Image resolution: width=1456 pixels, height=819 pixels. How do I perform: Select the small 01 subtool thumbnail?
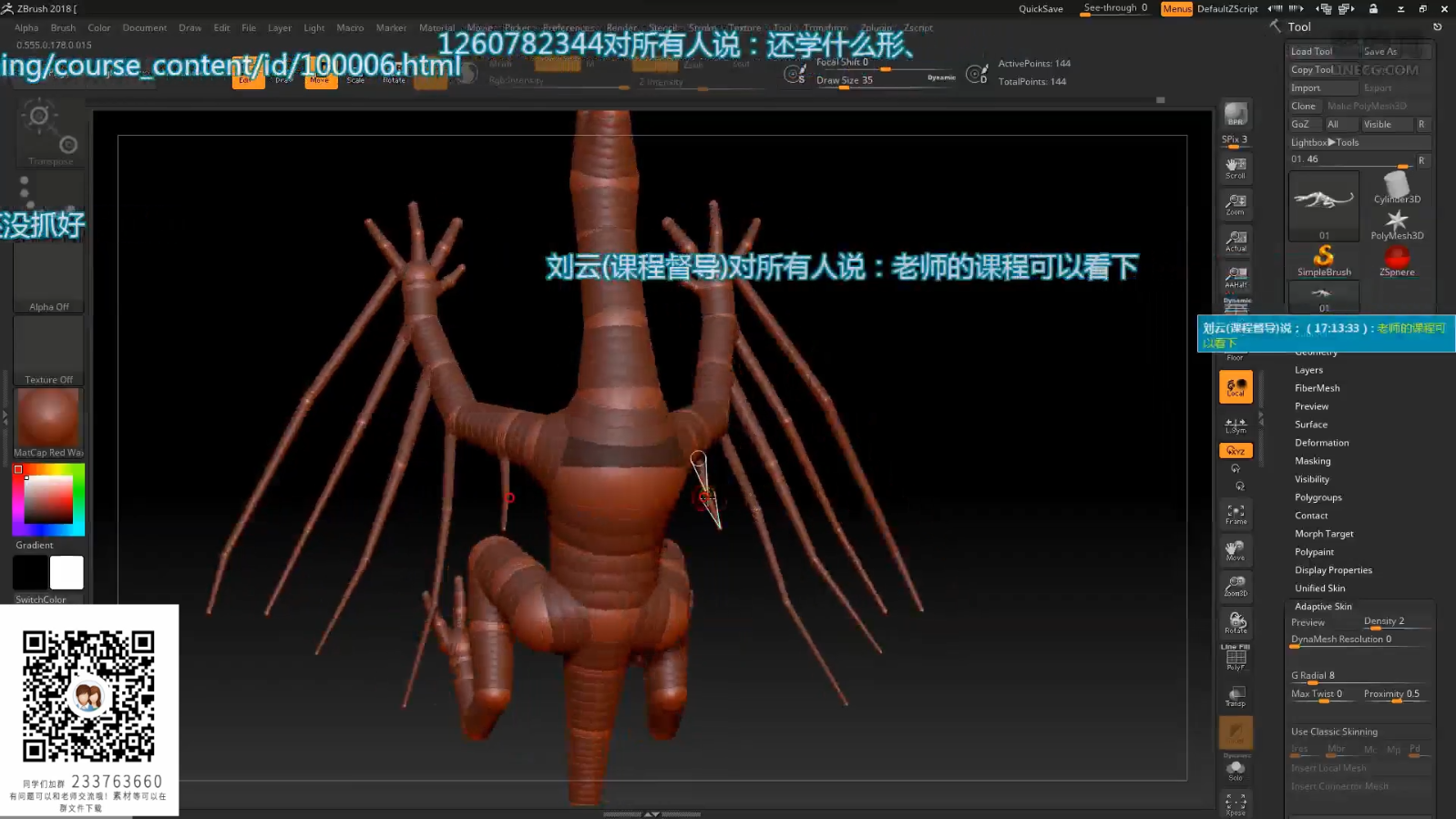tap(1324, 297)
